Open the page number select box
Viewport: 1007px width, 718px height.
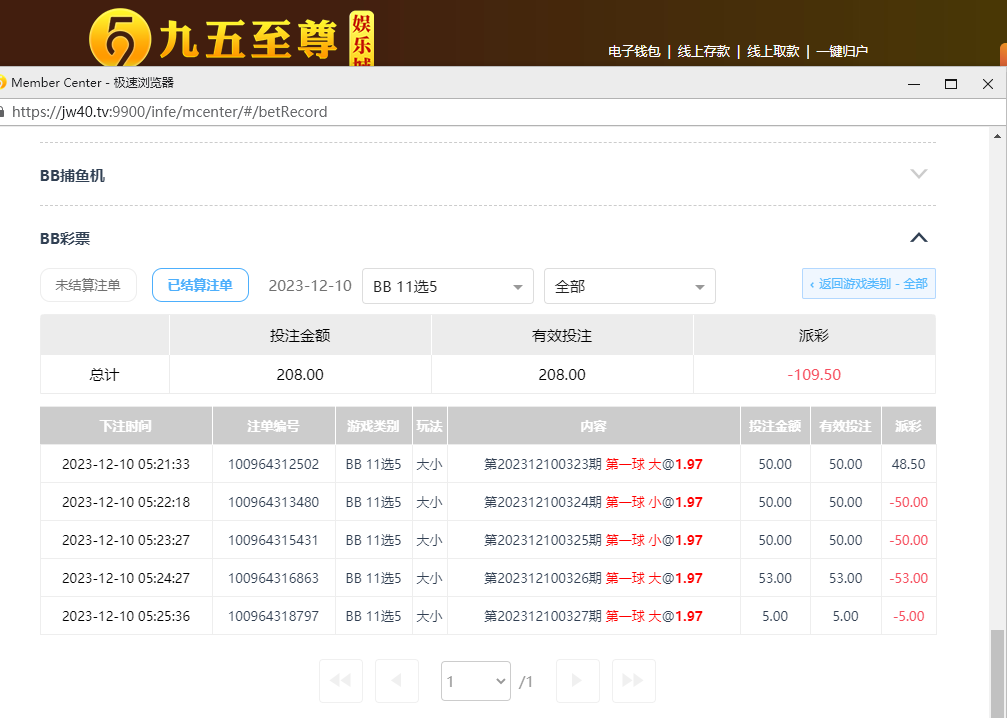pos(476,681)
